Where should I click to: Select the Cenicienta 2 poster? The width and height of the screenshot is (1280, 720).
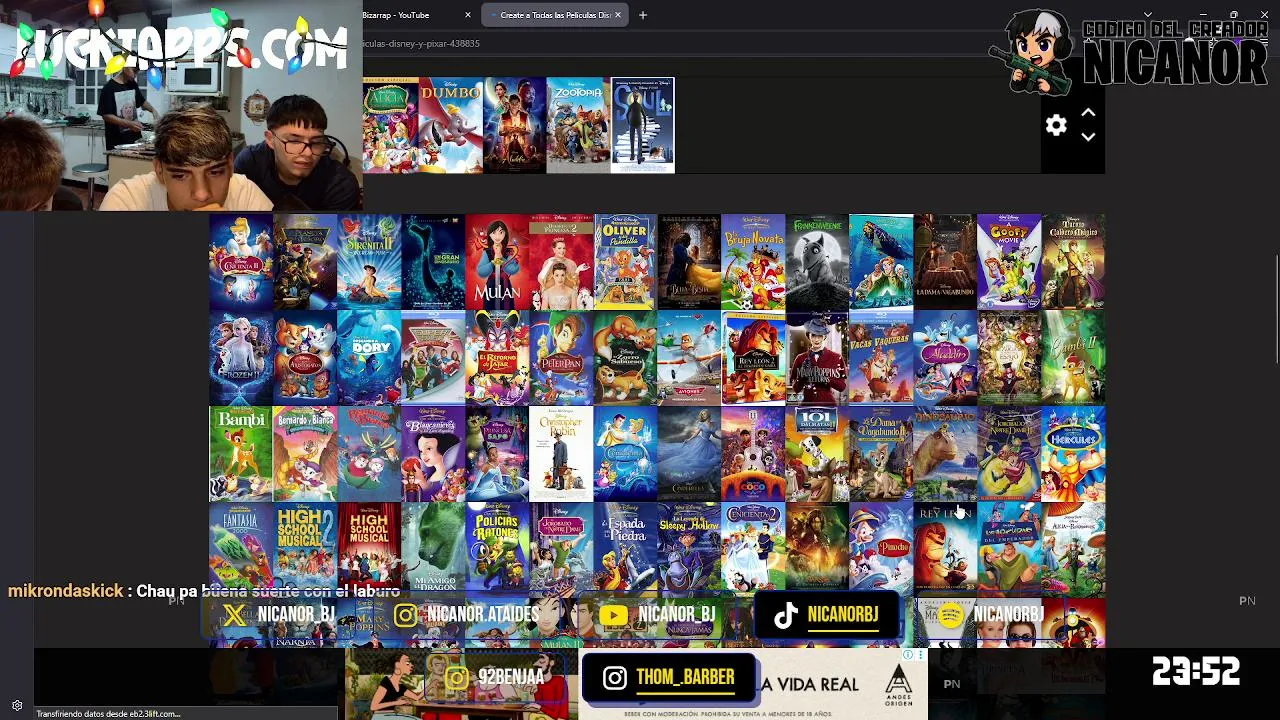coord(753,549)
